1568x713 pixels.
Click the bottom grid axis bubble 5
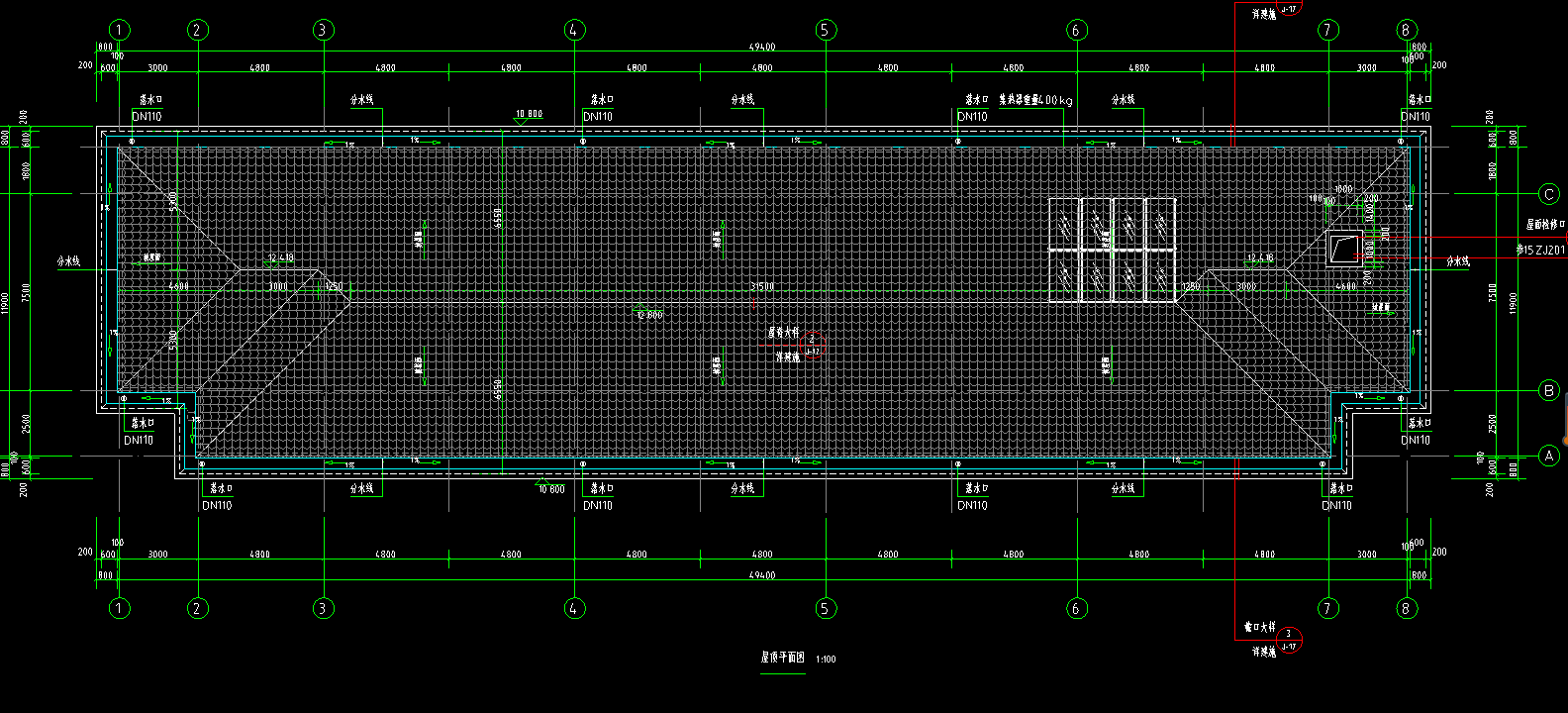pos(826,608)
